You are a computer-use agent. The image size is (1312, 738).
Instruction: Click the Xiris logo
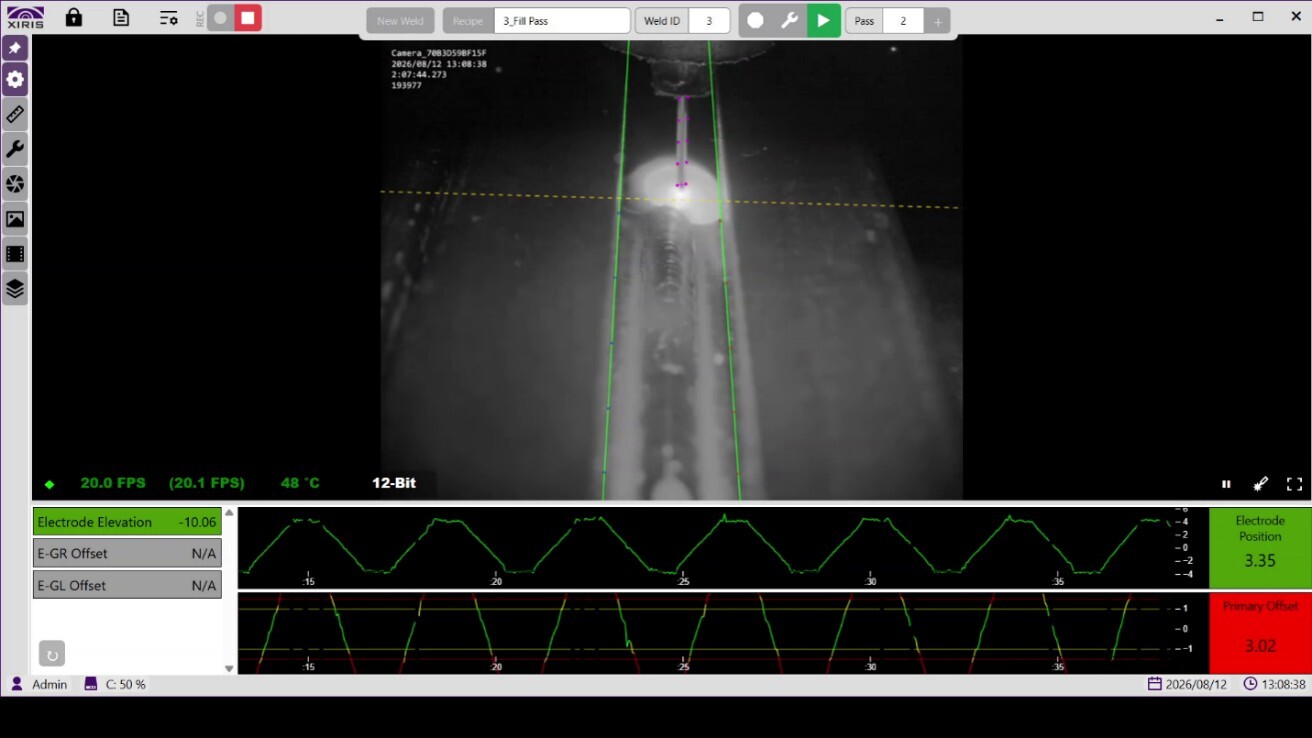point(24,17)
